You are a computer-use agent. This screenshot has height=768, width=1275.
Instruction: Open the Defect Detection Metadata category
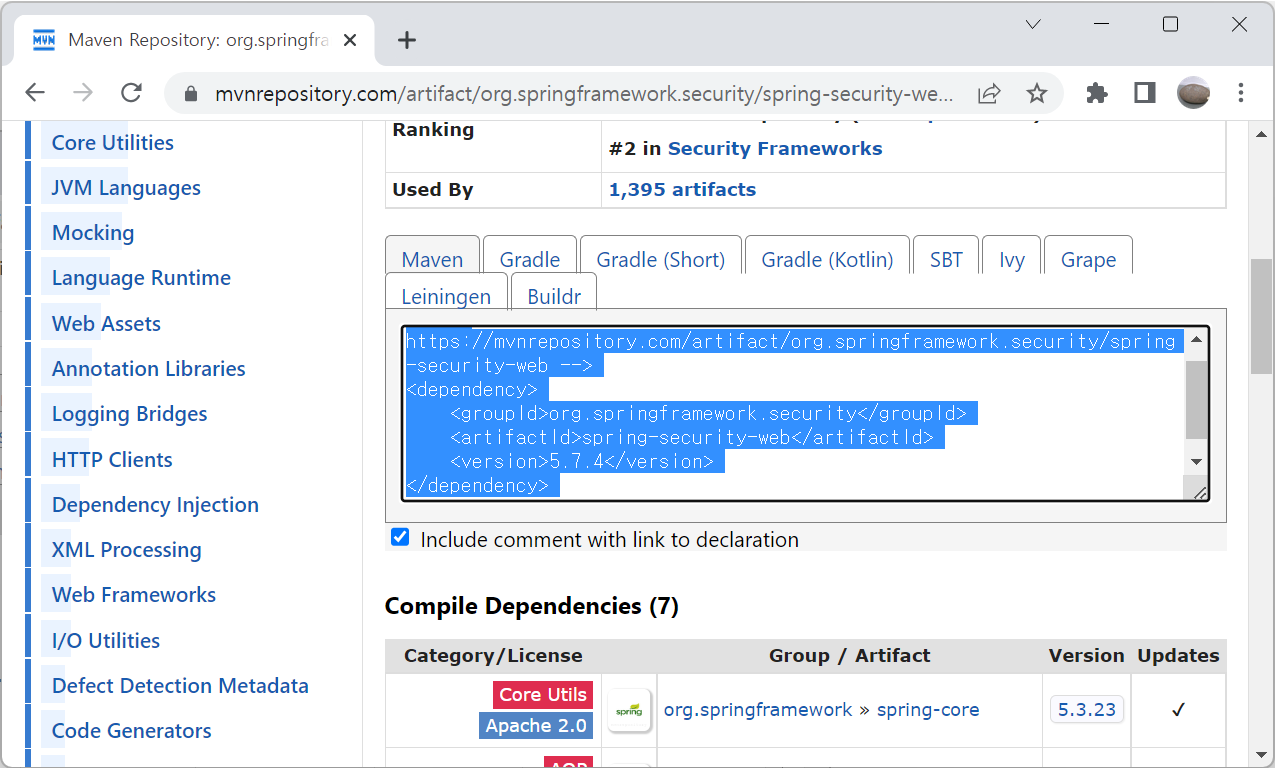(x=180, y=686)
